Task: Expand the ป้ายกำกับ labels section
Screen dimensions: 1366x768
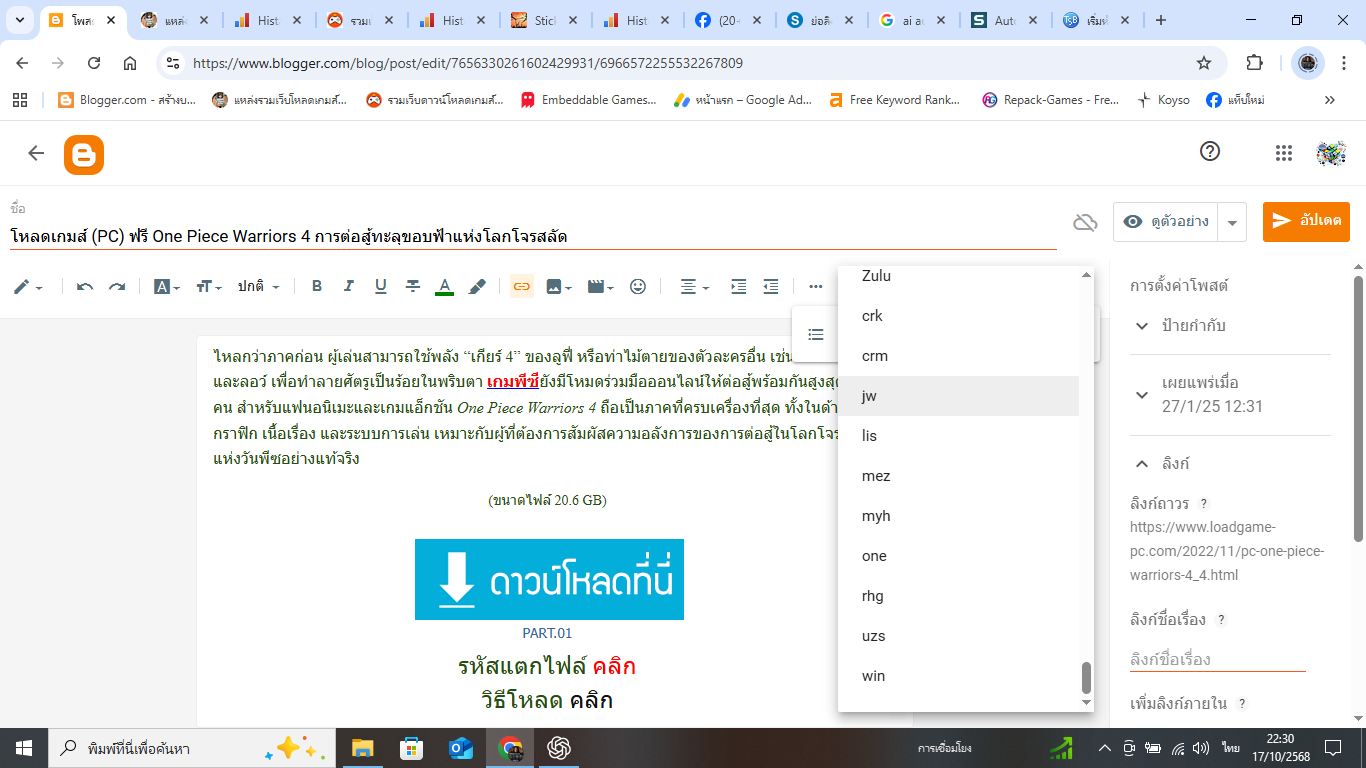Action: pos(1142,326)
